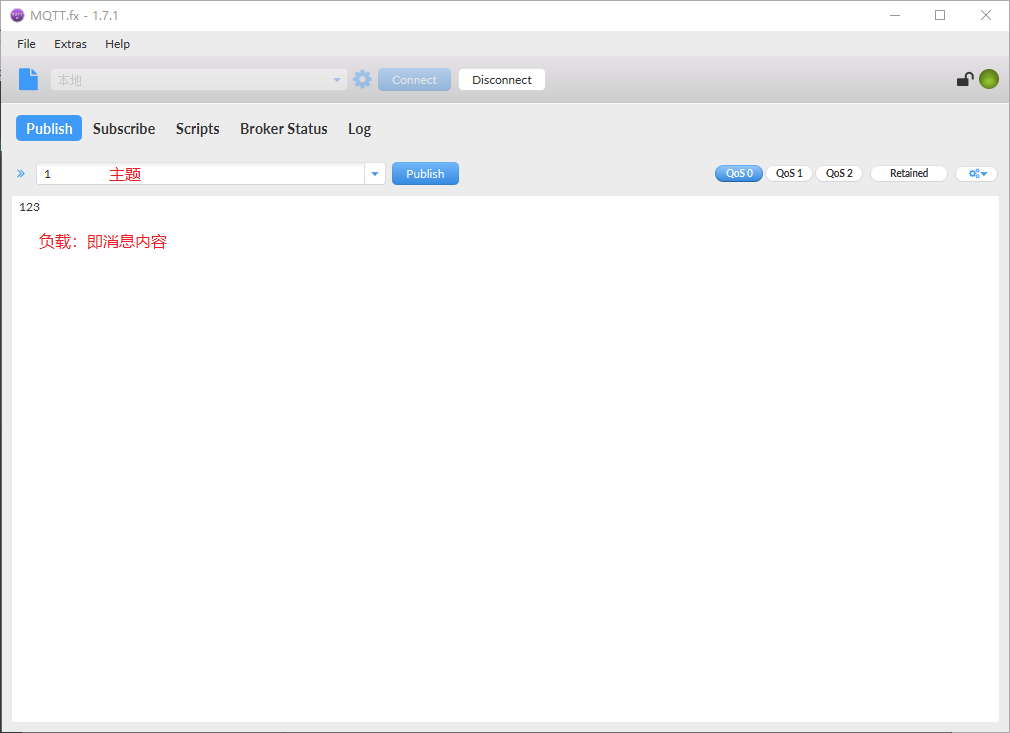Switch to the Scripts tab

tap(198, 129)
